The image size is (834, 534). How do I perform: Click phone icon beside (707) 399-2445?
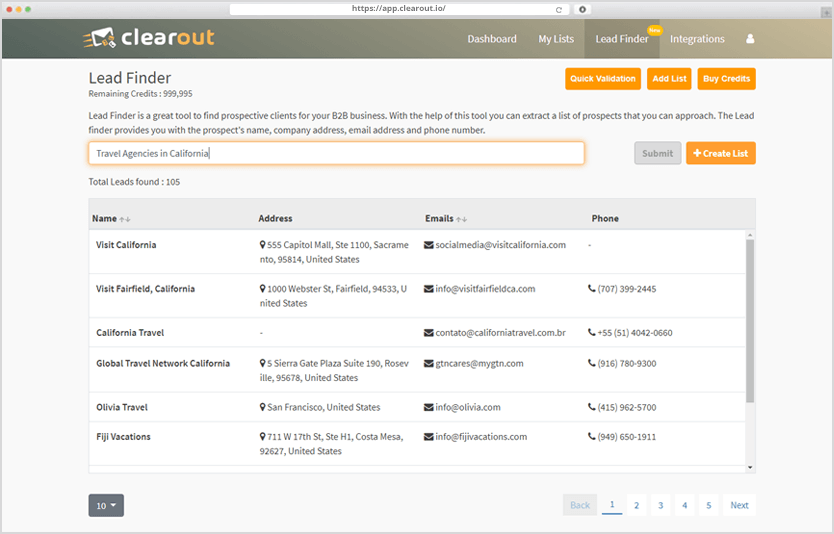(591, 289)
